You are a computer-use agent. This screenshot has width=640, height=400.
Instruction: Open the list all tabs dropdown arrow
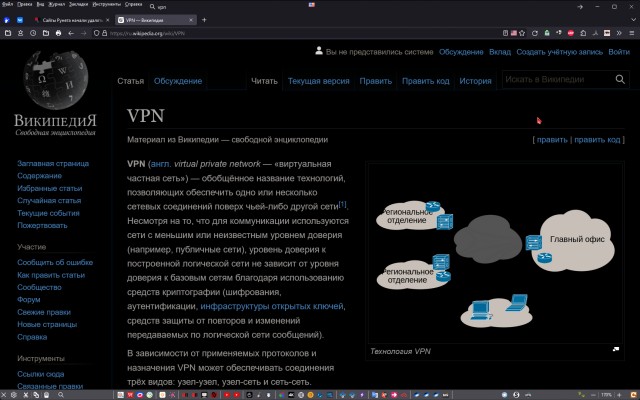click(633, 20)
